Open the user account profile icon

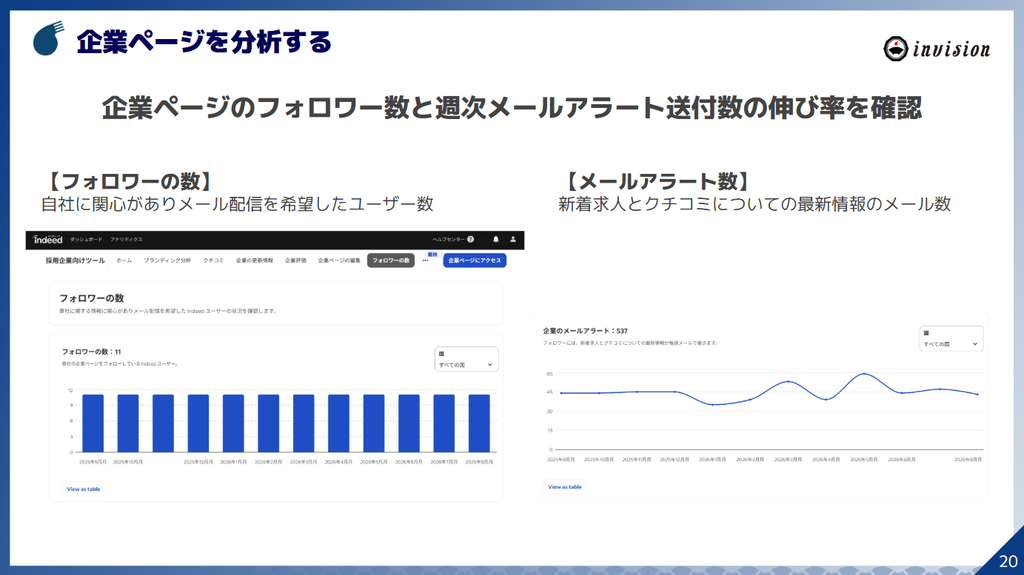tap(513, 240)
